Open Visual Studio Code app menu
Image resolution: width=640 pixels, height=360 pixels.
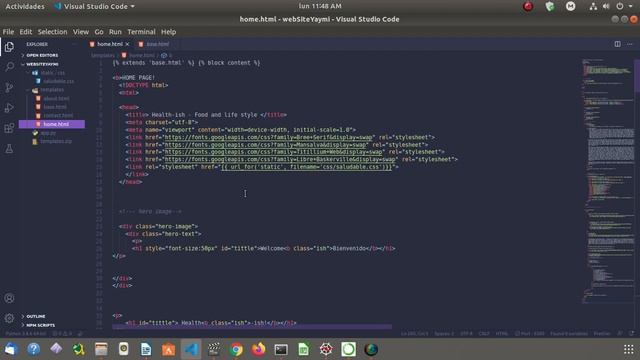[x=95, y=7]
